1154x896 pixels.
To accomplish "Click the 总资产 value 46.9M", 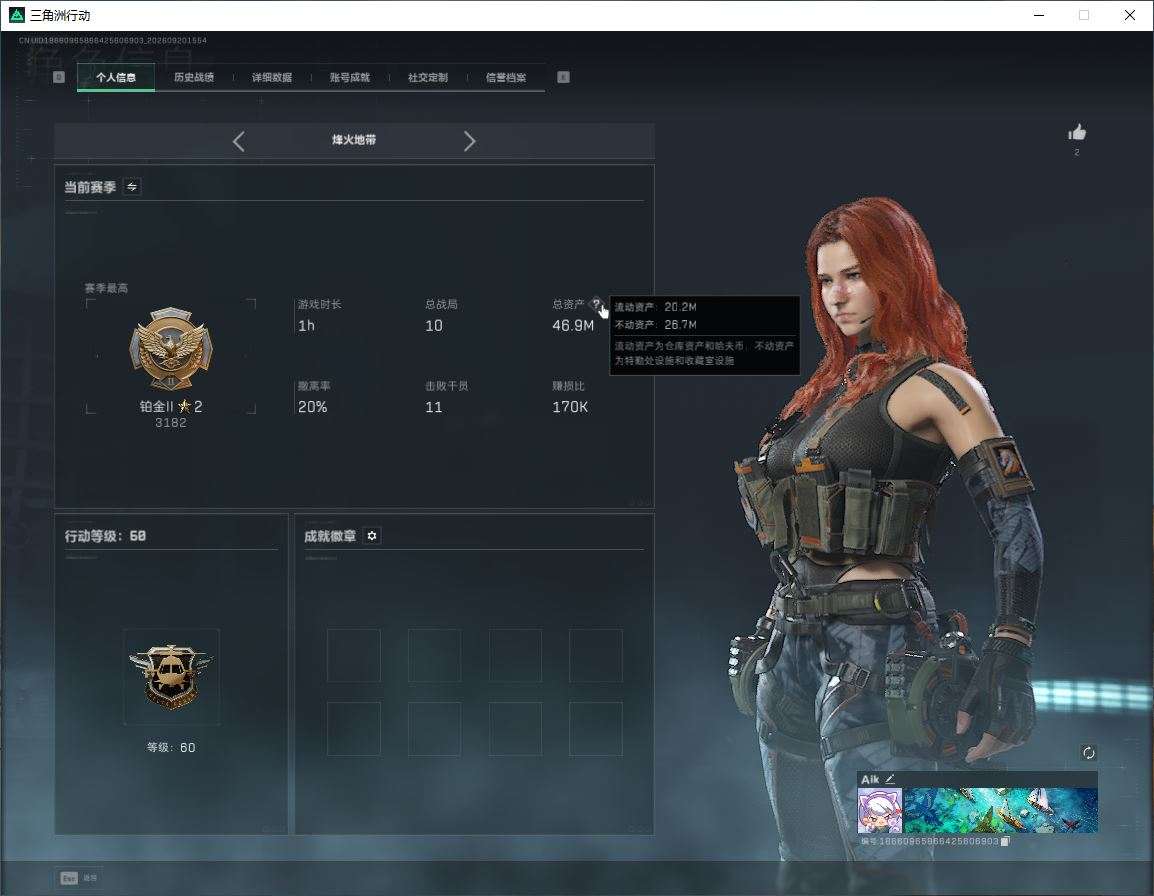I will pos(573,325).
